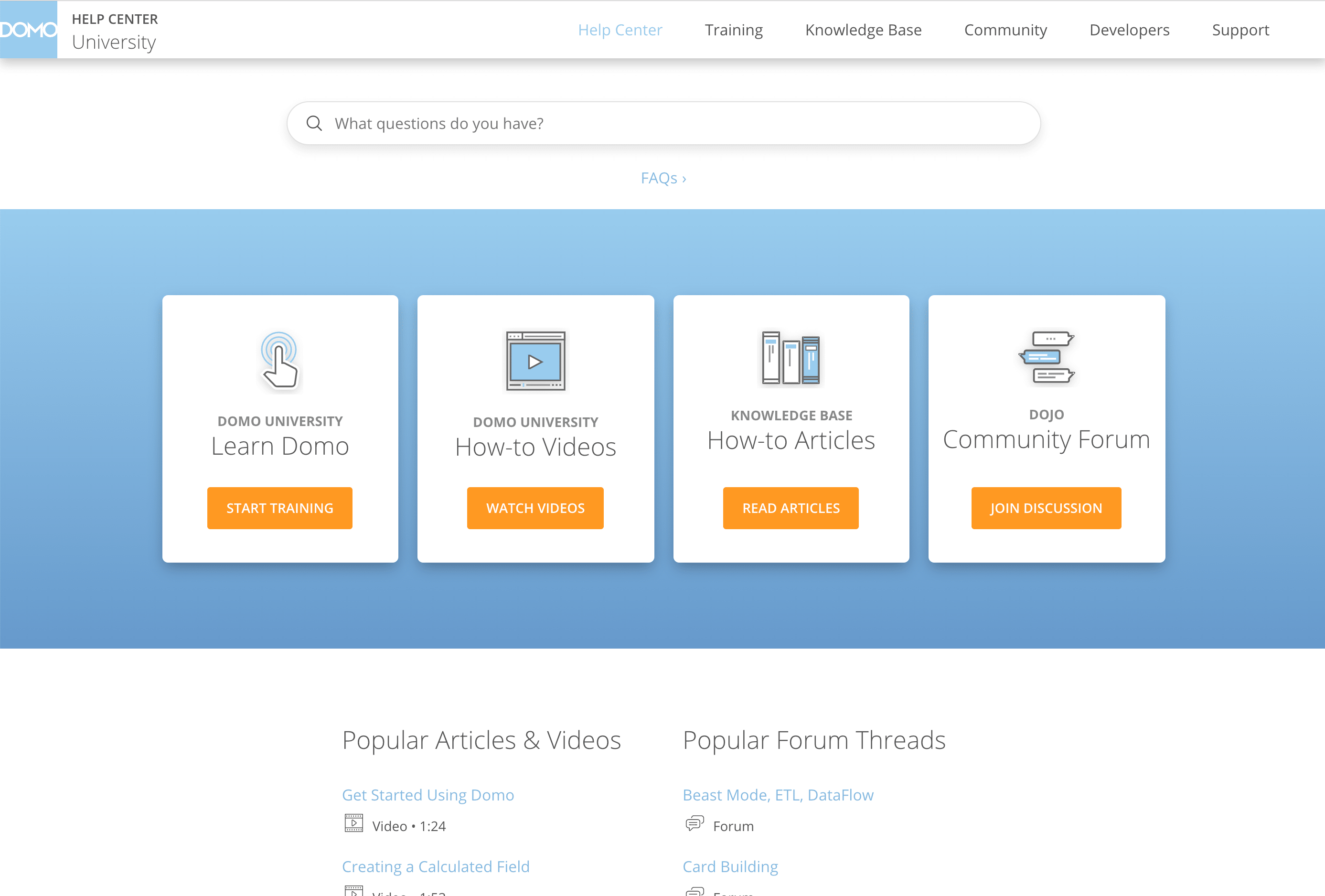This screenshot has height=896, width=1325.
Task: Focus the 'What questions do you have?' search field
Action: [x=678, y=123]
